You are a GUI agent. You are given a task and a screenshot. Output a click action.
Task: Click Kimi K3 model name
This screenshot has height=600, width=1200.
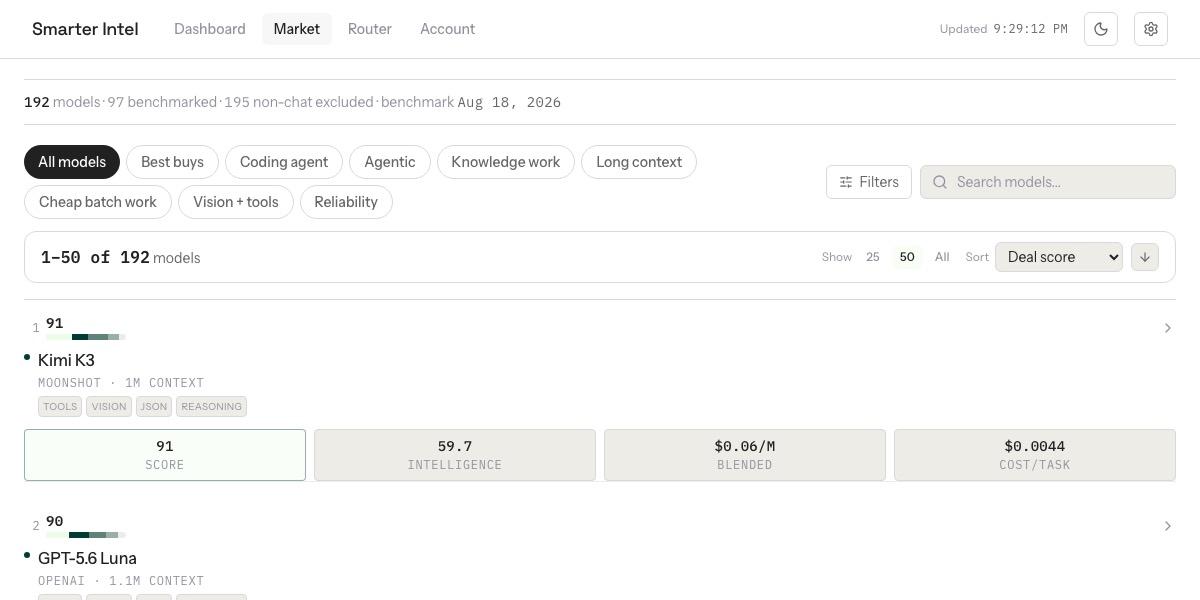66,360
